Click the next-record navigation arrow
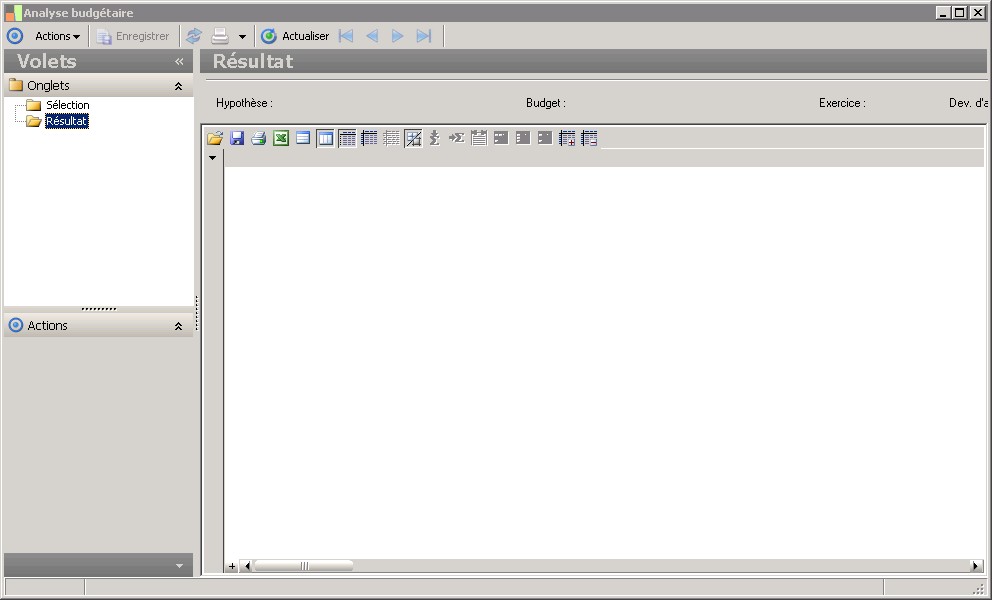The image size is (992, 600). 398,36
